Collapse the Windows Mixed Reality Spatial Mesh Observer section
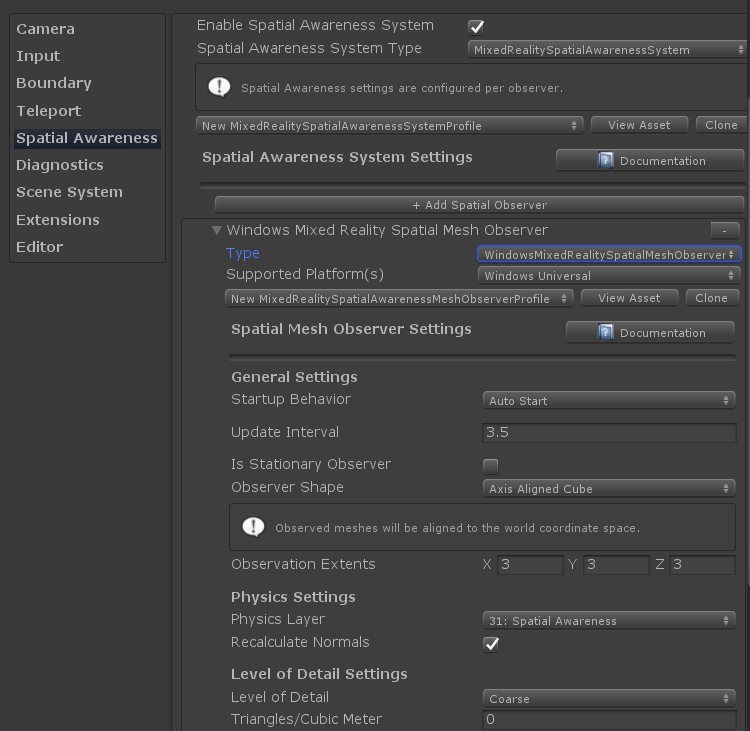The width and height of the screenshot is (750, 731). coord(217,230)
